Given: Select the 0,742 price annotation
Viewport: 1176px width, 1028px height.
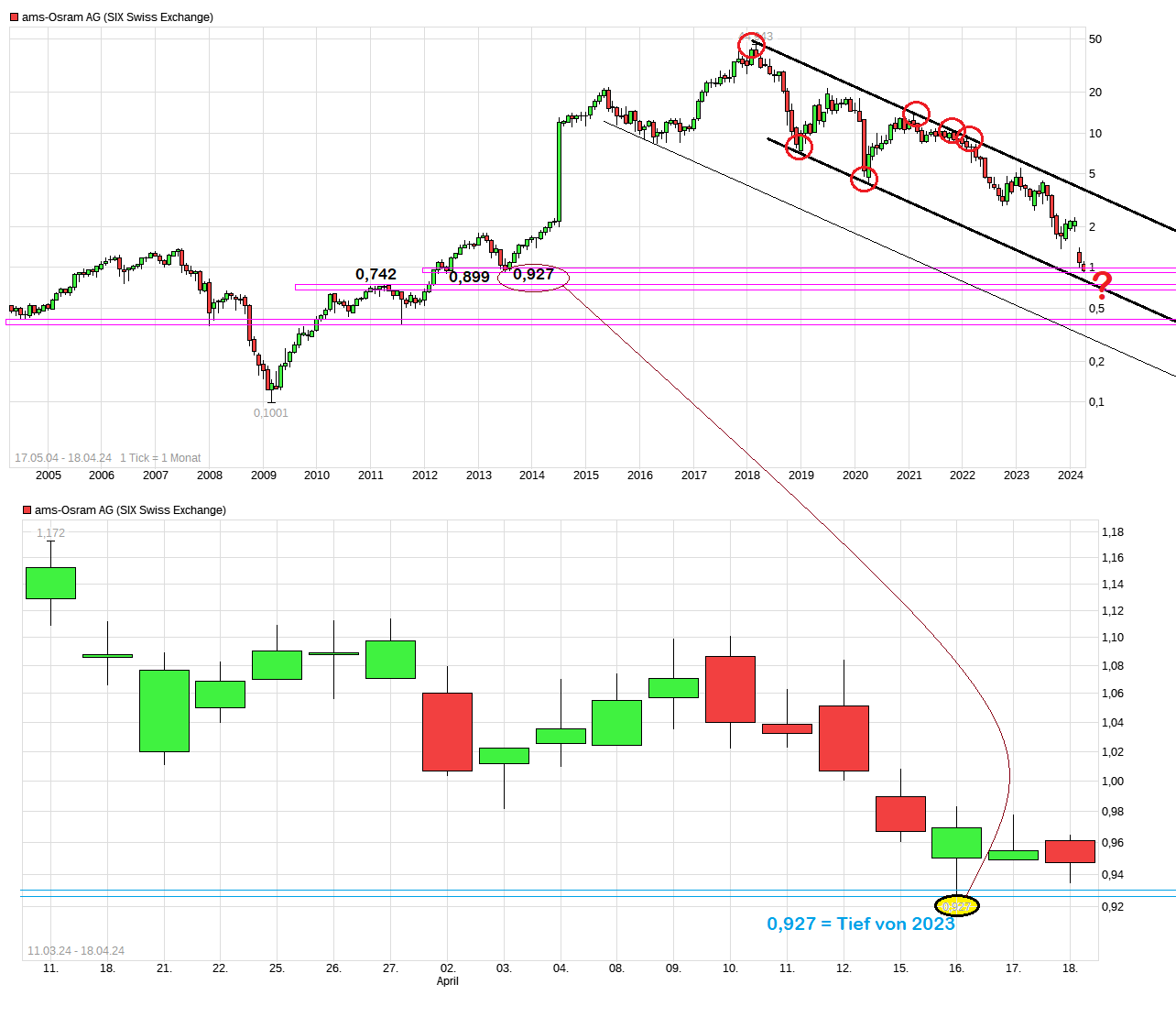Looking at the screenshot, I should point(376,274).
